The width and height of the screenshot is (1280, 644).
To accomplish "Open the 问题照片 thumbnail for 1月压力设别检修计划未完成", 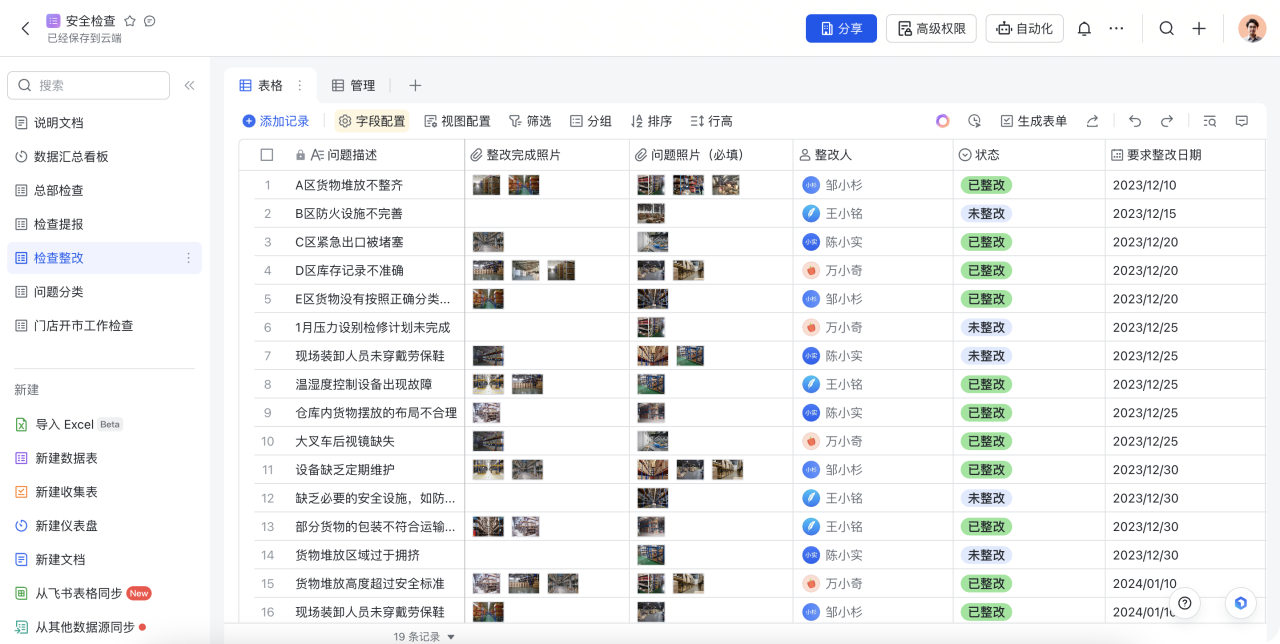I will (652, 327).
